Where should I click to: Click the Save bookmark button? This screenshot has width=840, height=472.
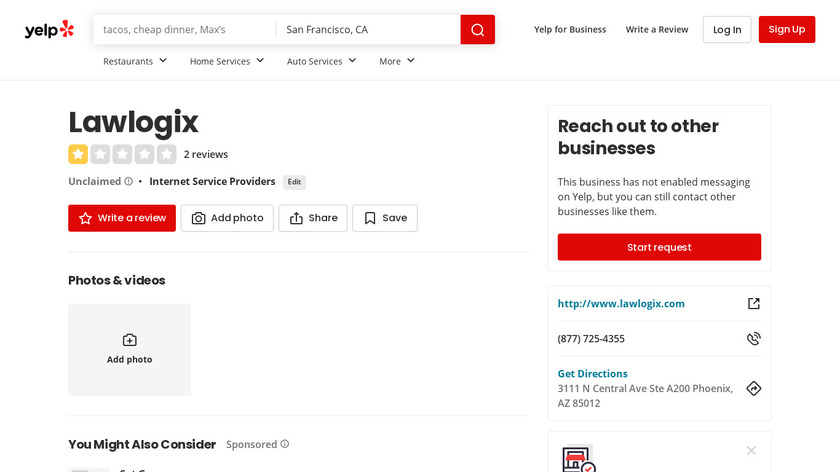tap(385, 218)
